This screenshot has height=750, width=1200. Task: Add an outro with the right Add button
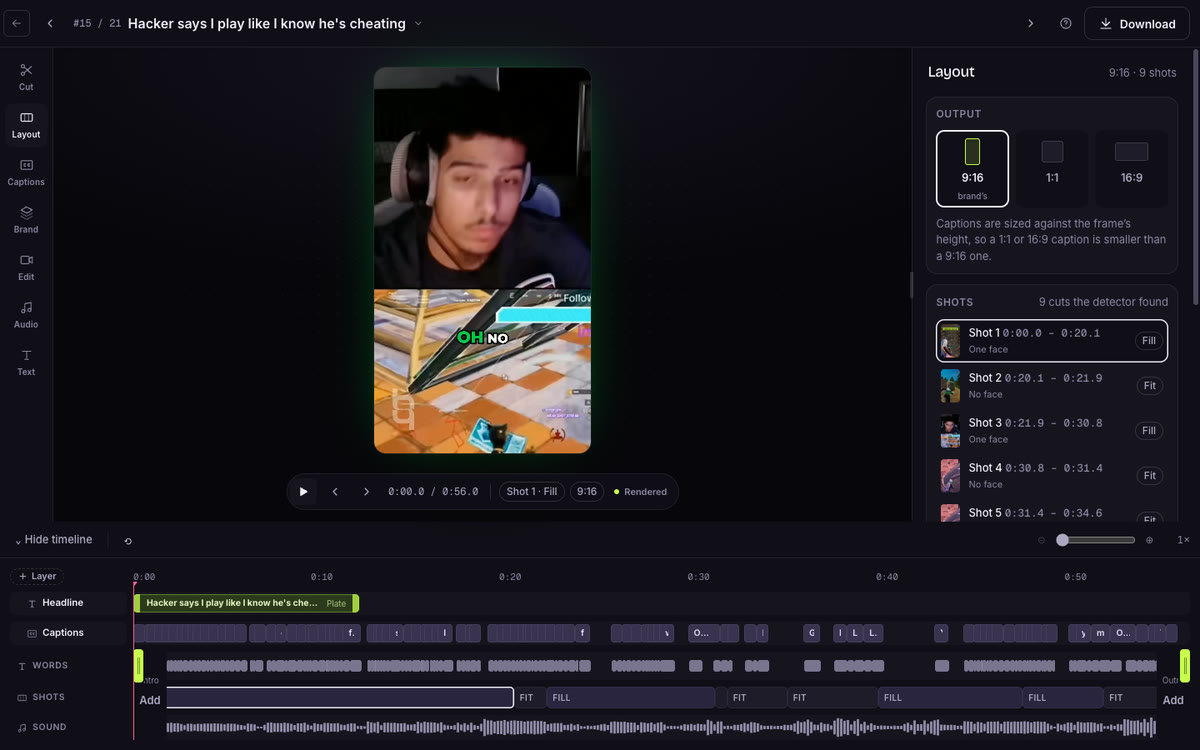[1173, 700]
